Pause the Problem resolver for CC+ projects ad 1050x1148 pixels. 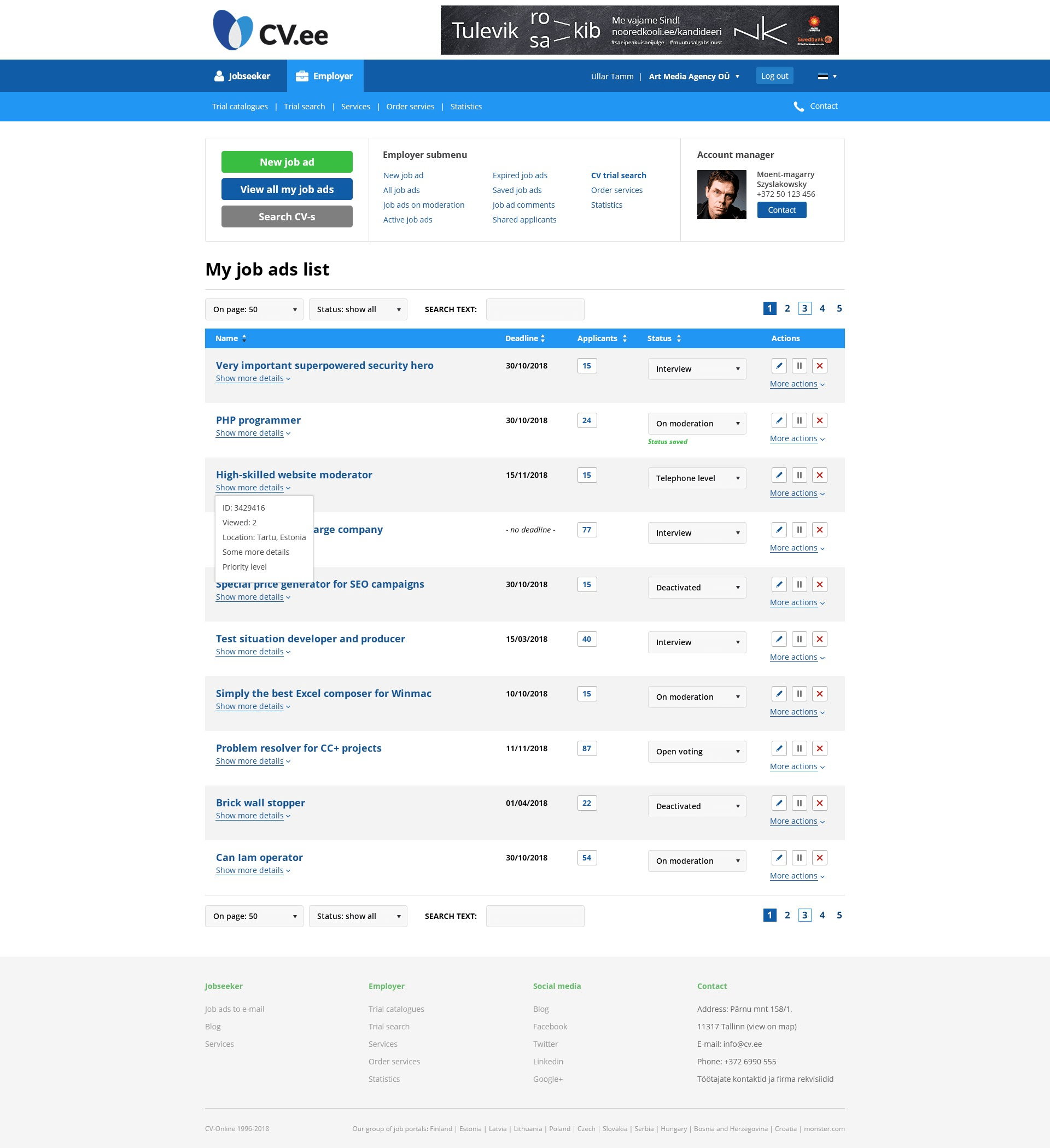point(800,748)
